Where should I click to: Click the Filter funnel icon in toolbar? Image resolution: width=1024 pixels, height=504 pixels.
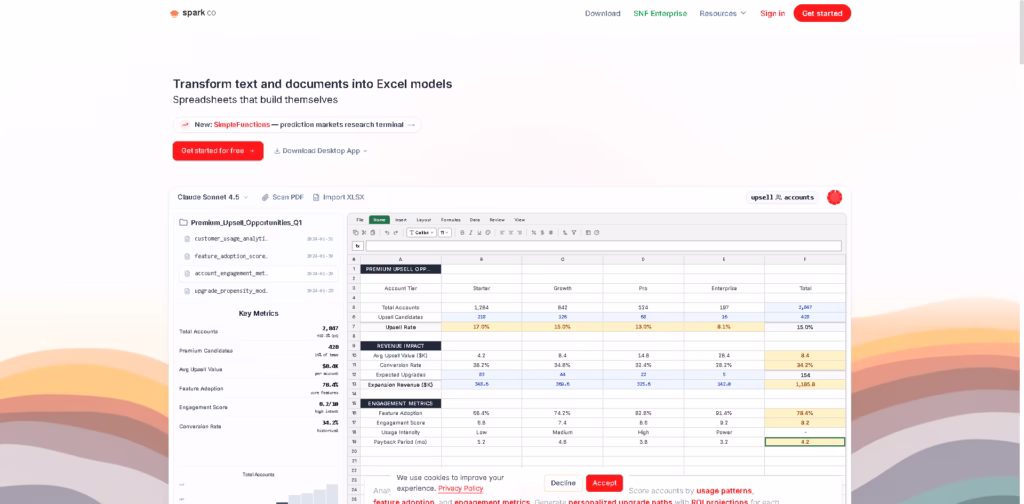point(573,232)
